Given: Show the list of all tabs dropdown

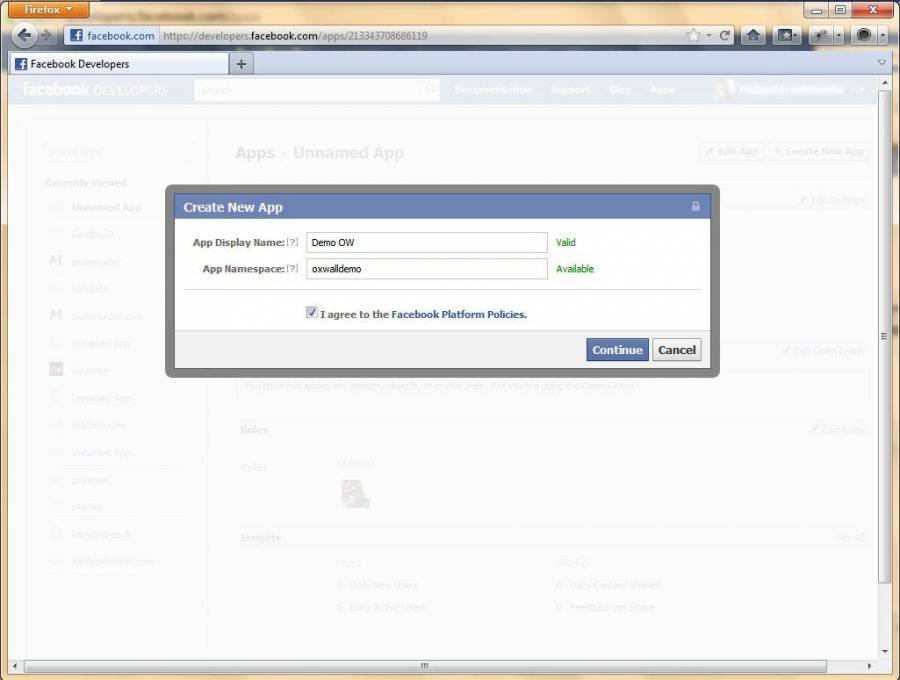Looking at the screenshot, I should [x=882, y=62].
